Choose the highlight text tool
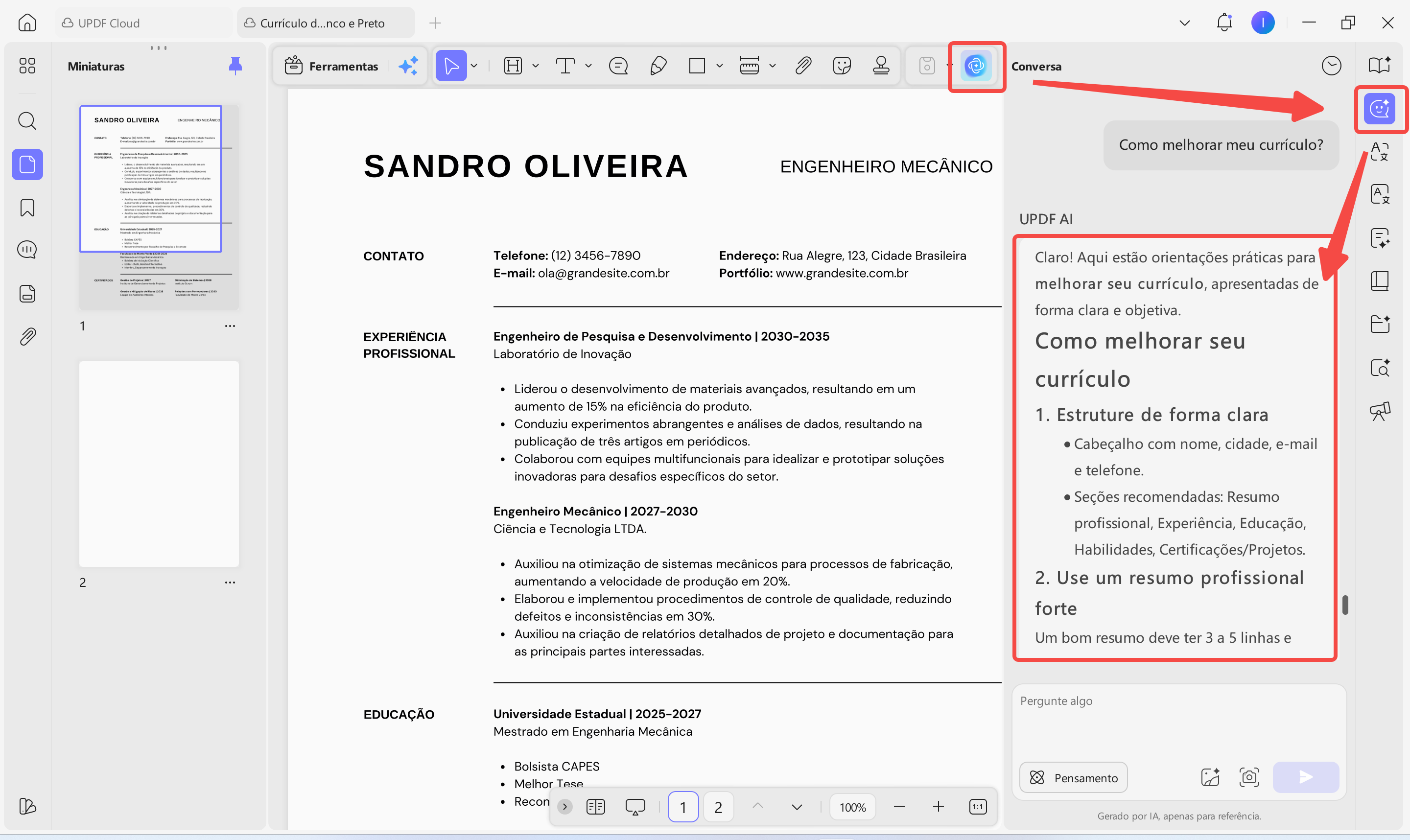 click(513, 66)
